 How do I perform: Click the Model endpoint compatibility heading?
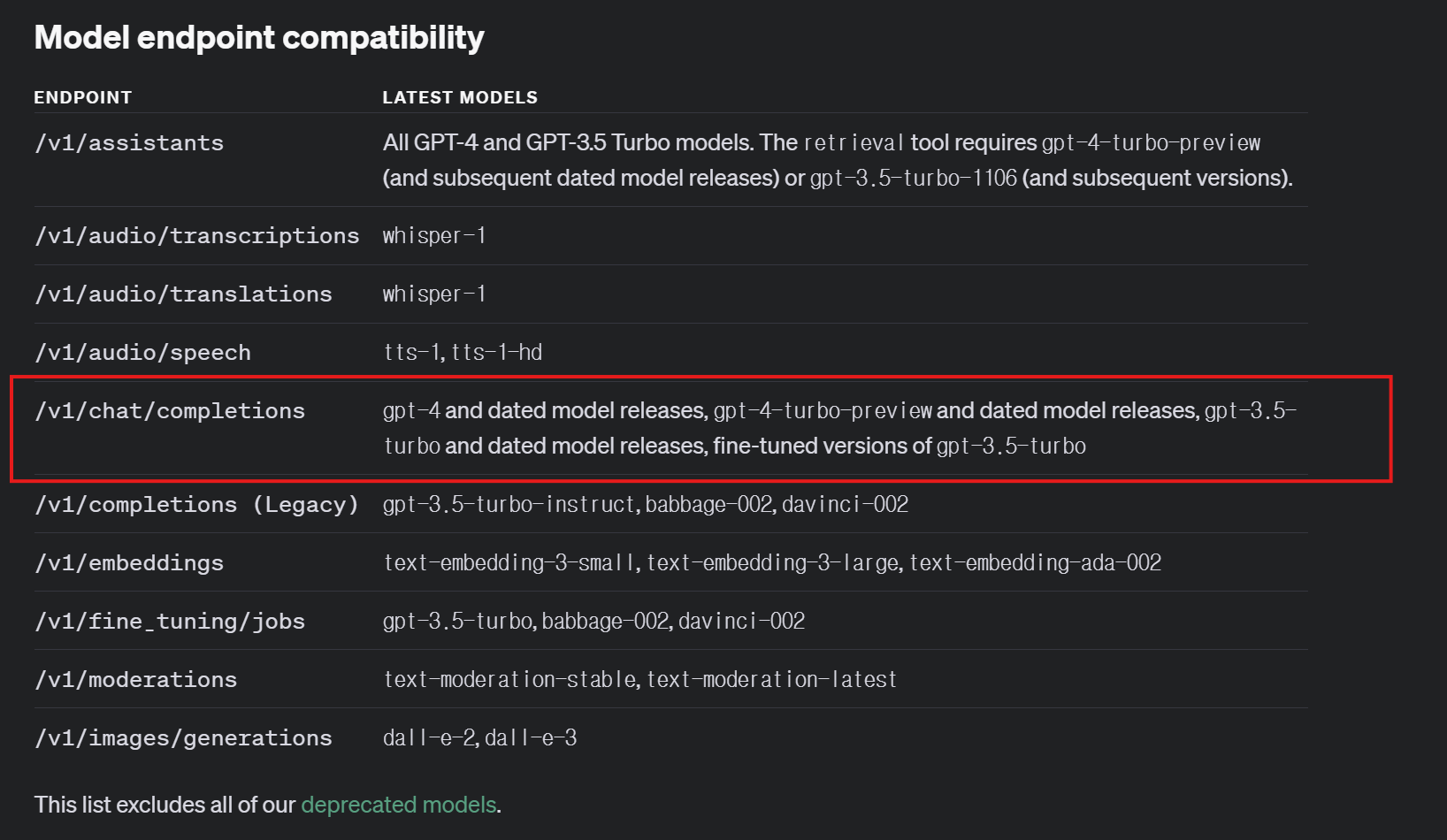click(259, 38)
